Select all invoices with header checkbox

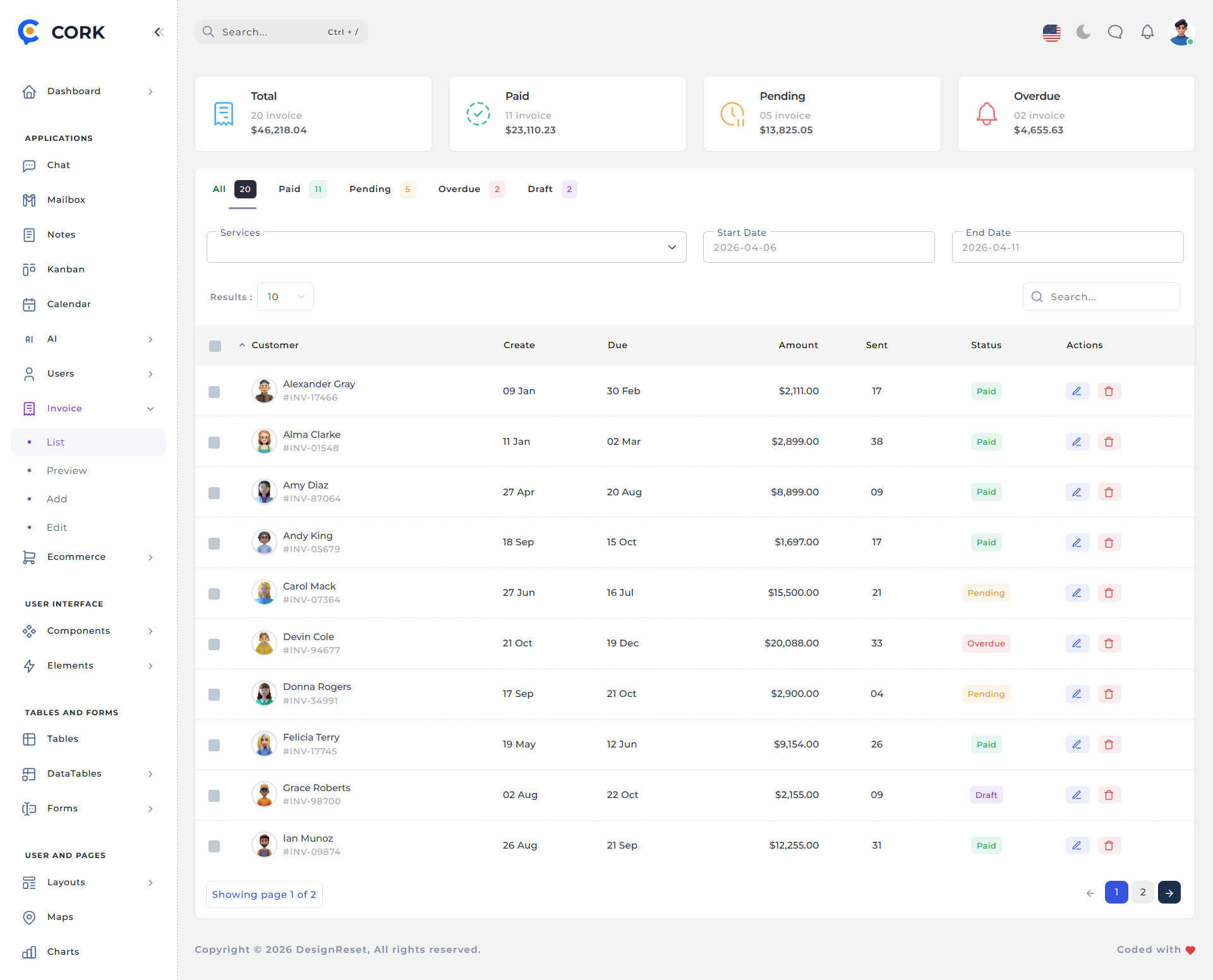pyautogui.click(x=215, y=346)
